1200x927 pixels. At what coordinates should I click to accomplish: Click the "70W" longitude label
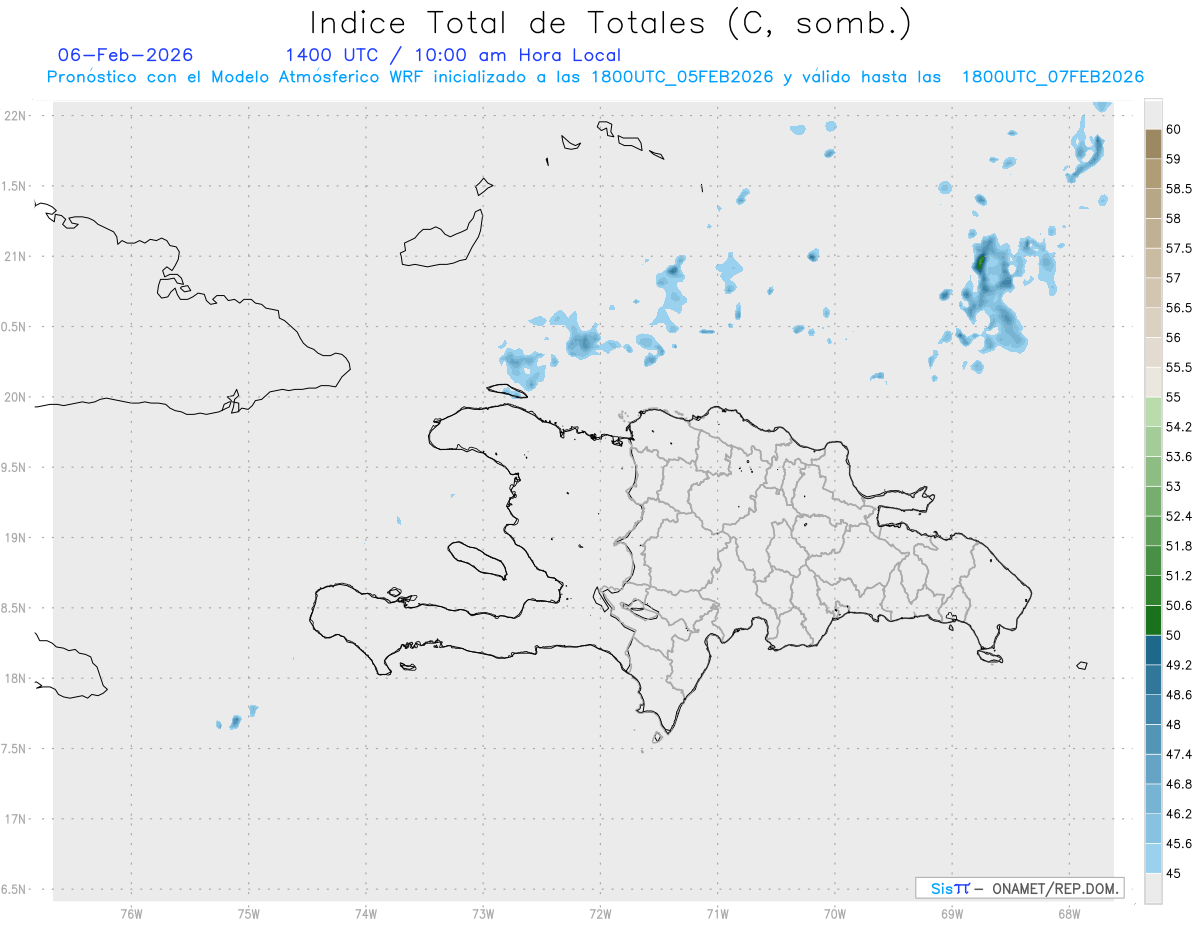835,913
